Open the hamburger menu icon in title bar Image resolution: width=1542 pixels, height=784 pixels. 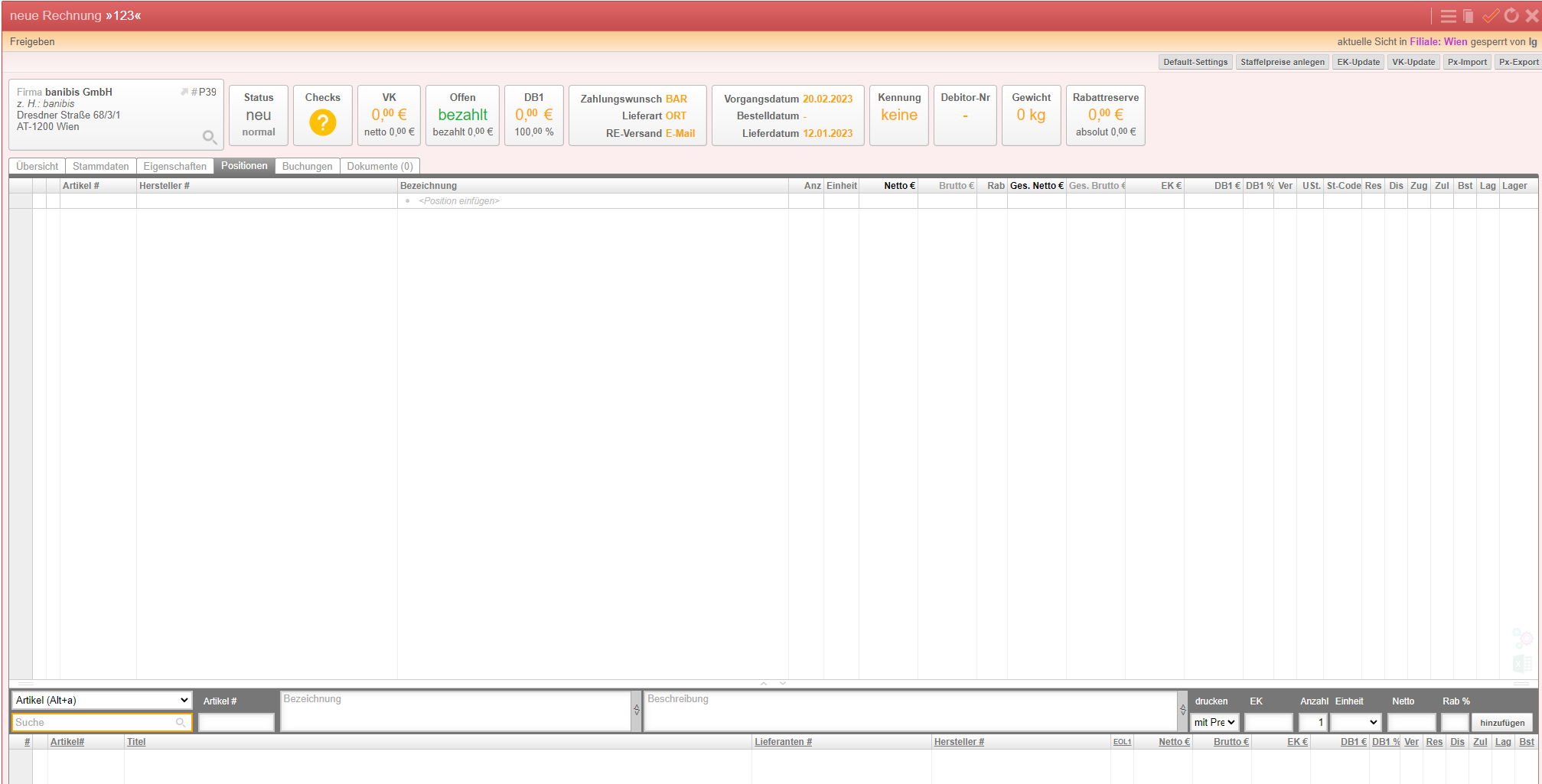point(1448,16)
